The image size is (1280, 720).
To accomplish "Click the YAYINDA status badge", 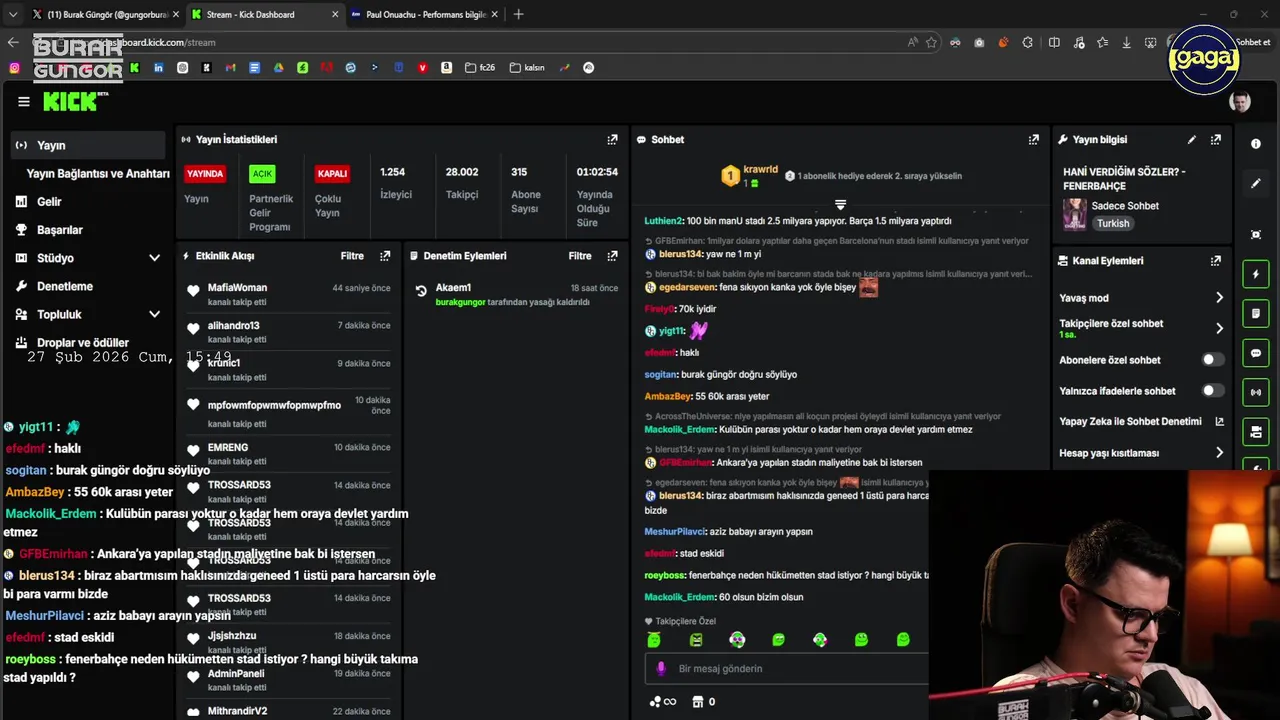I will (x=205, y=174).
